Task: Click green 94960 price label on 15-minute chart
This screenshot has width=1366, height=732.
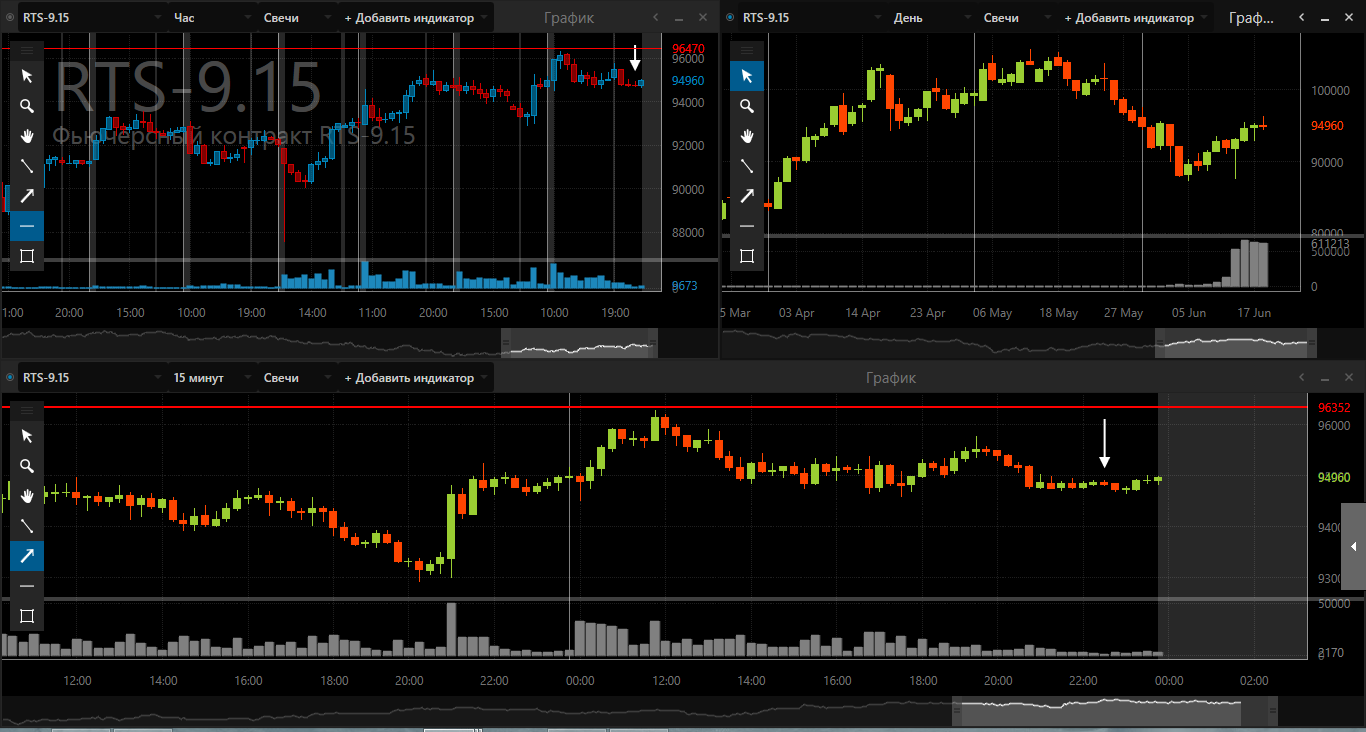Action: point(1334,478)
